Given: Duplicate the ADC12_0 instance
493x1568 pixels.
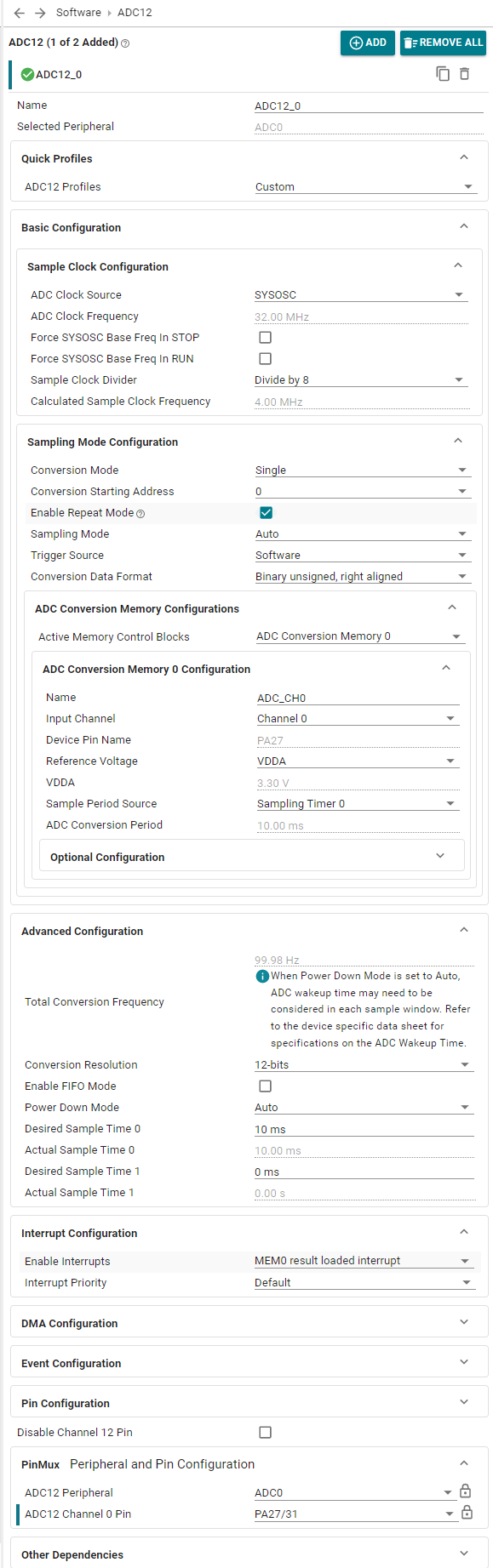Looking at the screenshot, I should click(443, 74).
